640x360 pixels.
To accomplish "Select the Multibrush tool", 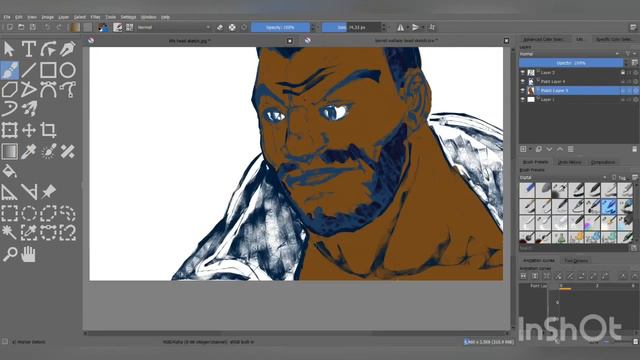I will pos(29,109).
